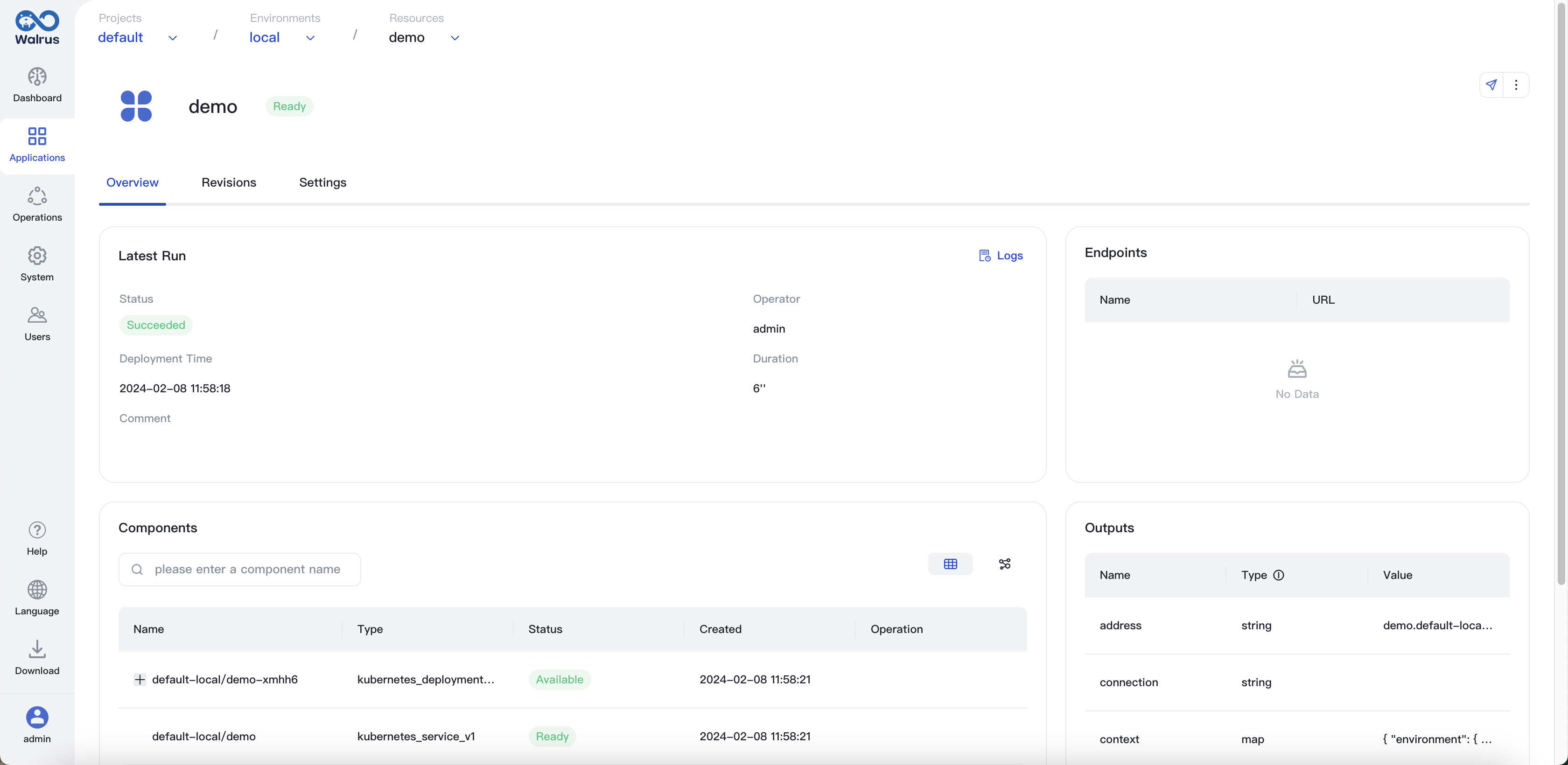Switch to the Revisions tab

point(229,182)
